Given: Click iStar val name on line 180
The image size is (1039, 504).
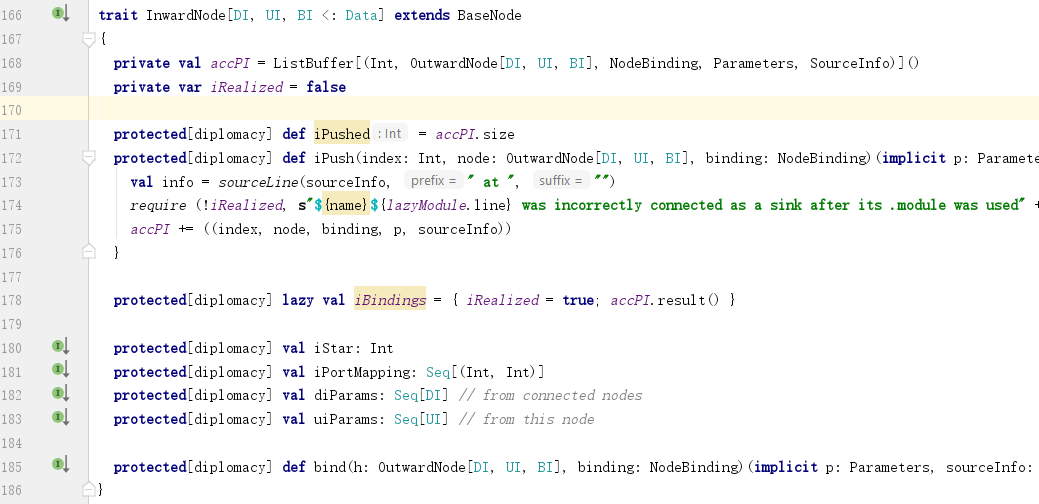Looking at the screenshot, I should tap(334, 348).
